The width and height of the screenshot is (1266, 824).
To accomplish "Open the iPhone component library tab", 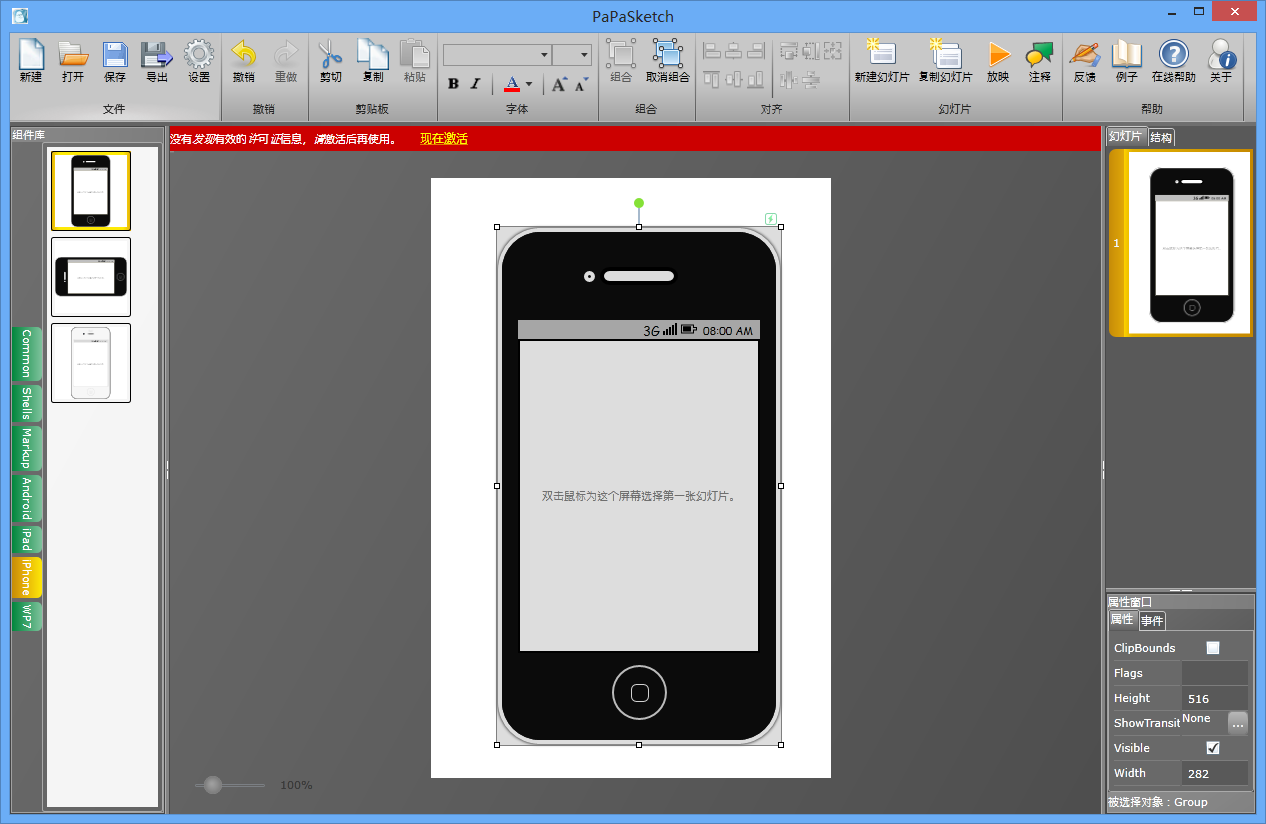I will (27, 577).
